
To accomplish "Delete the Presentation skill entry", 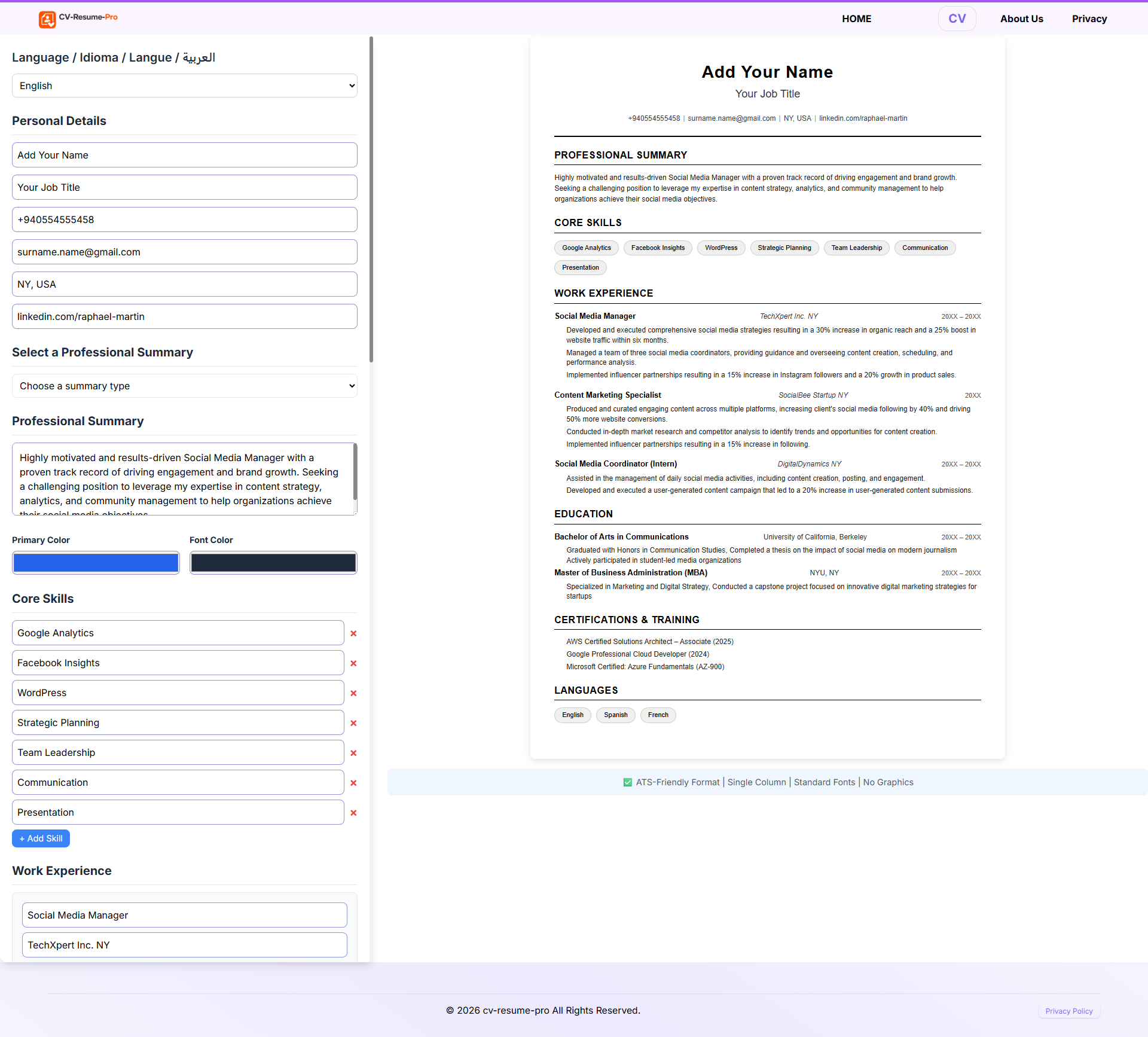I will (x=353, y=813).
